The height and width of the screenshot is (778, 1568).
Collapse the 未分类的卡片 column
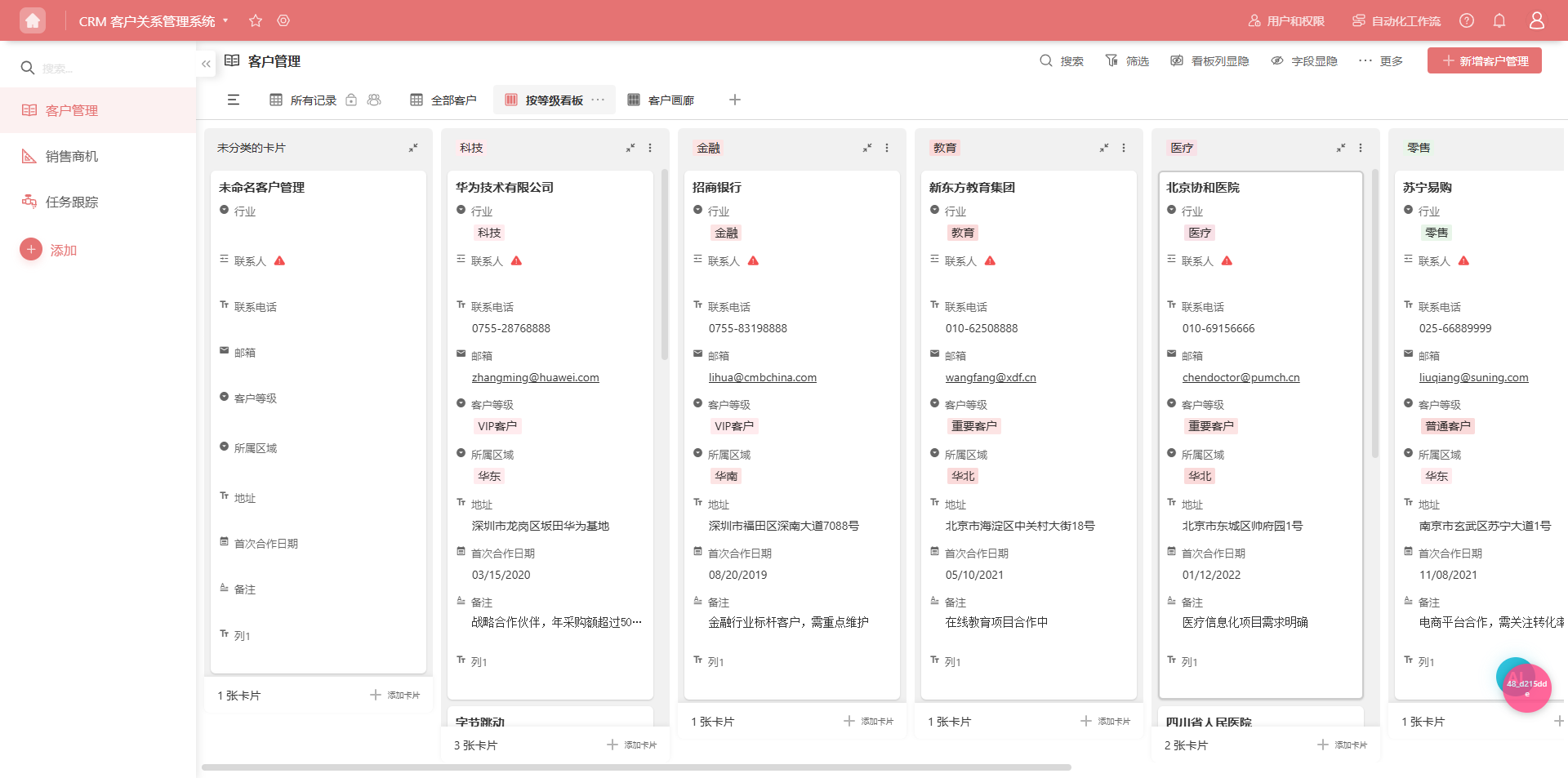413,148
